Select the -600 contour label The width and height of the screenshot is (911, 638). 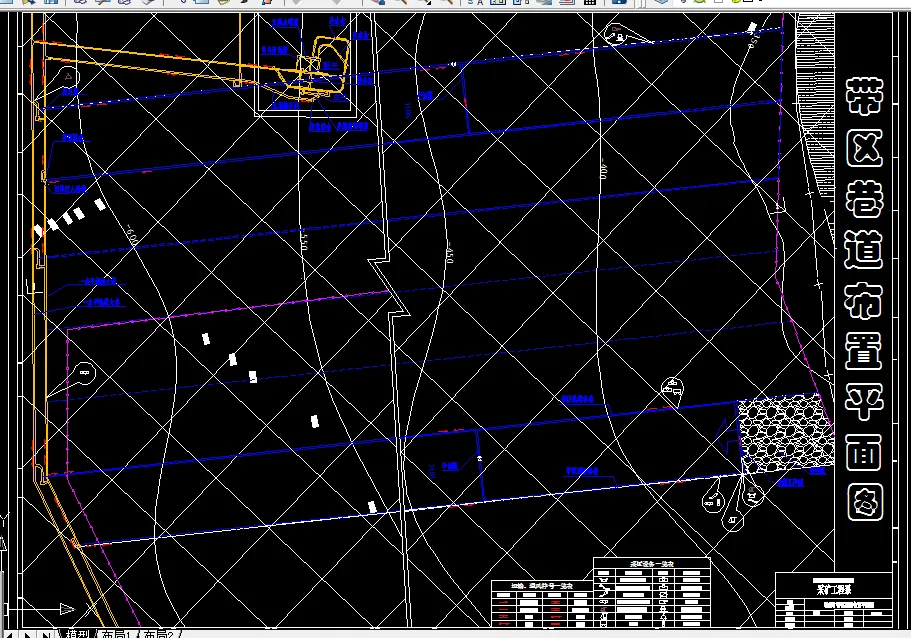(131, 233)
